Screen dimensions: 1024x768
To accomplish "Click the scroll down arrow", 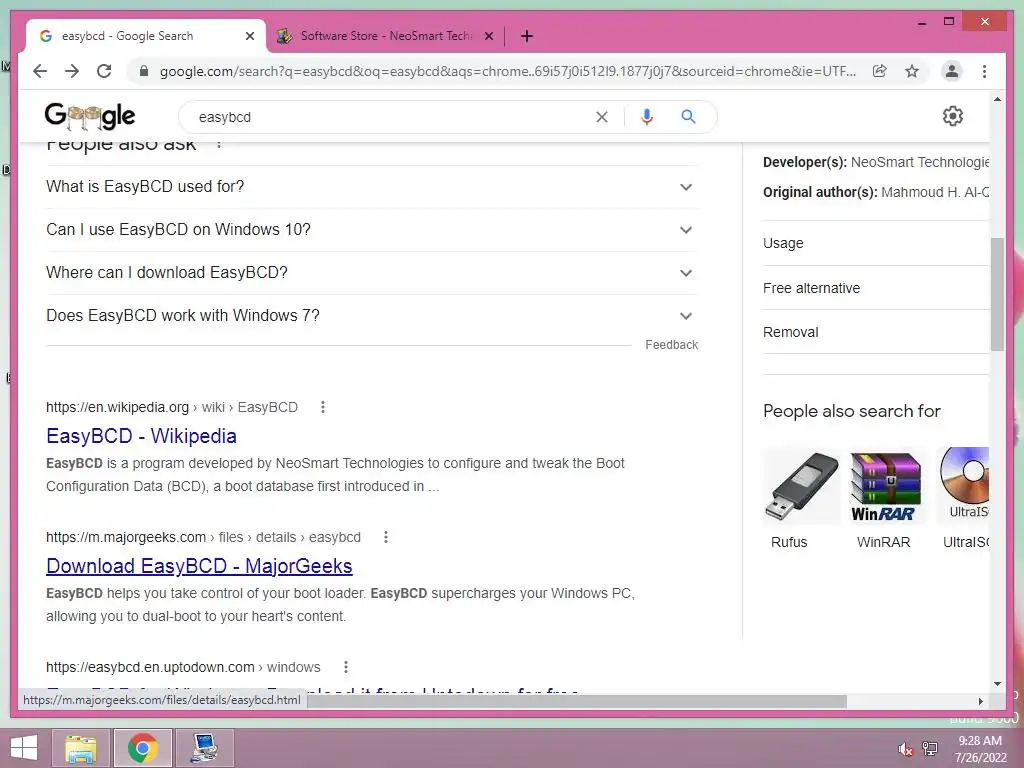I will (997, 684).
